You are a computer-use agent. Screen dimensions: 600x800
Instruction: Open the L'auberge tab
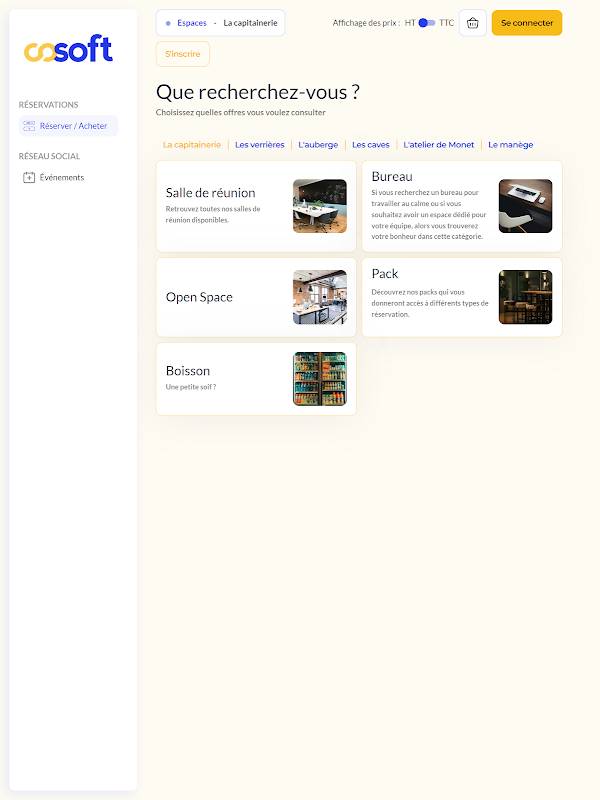point(318,145)
